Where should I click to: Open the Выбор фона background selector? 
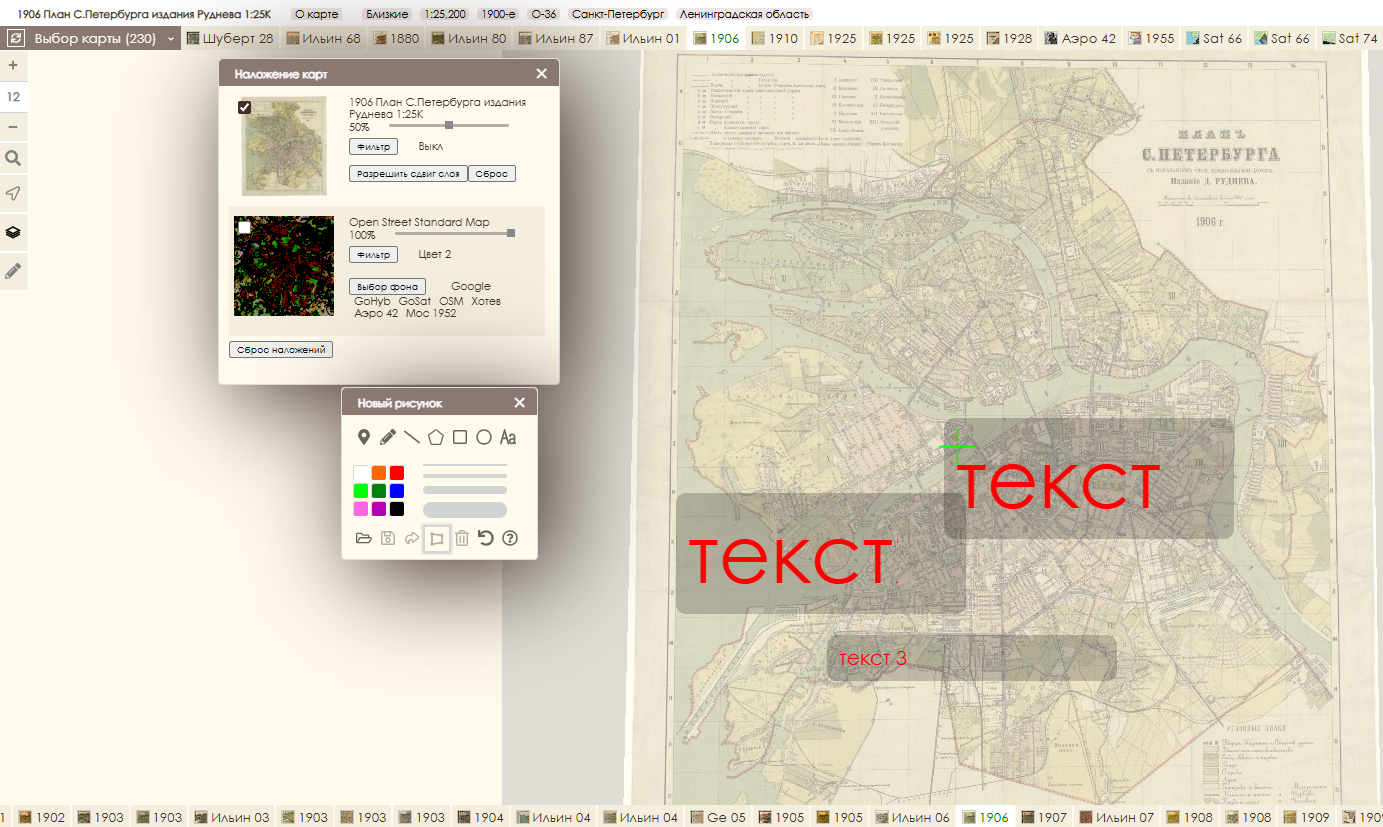pyautogui.click(x=387, y=287)
